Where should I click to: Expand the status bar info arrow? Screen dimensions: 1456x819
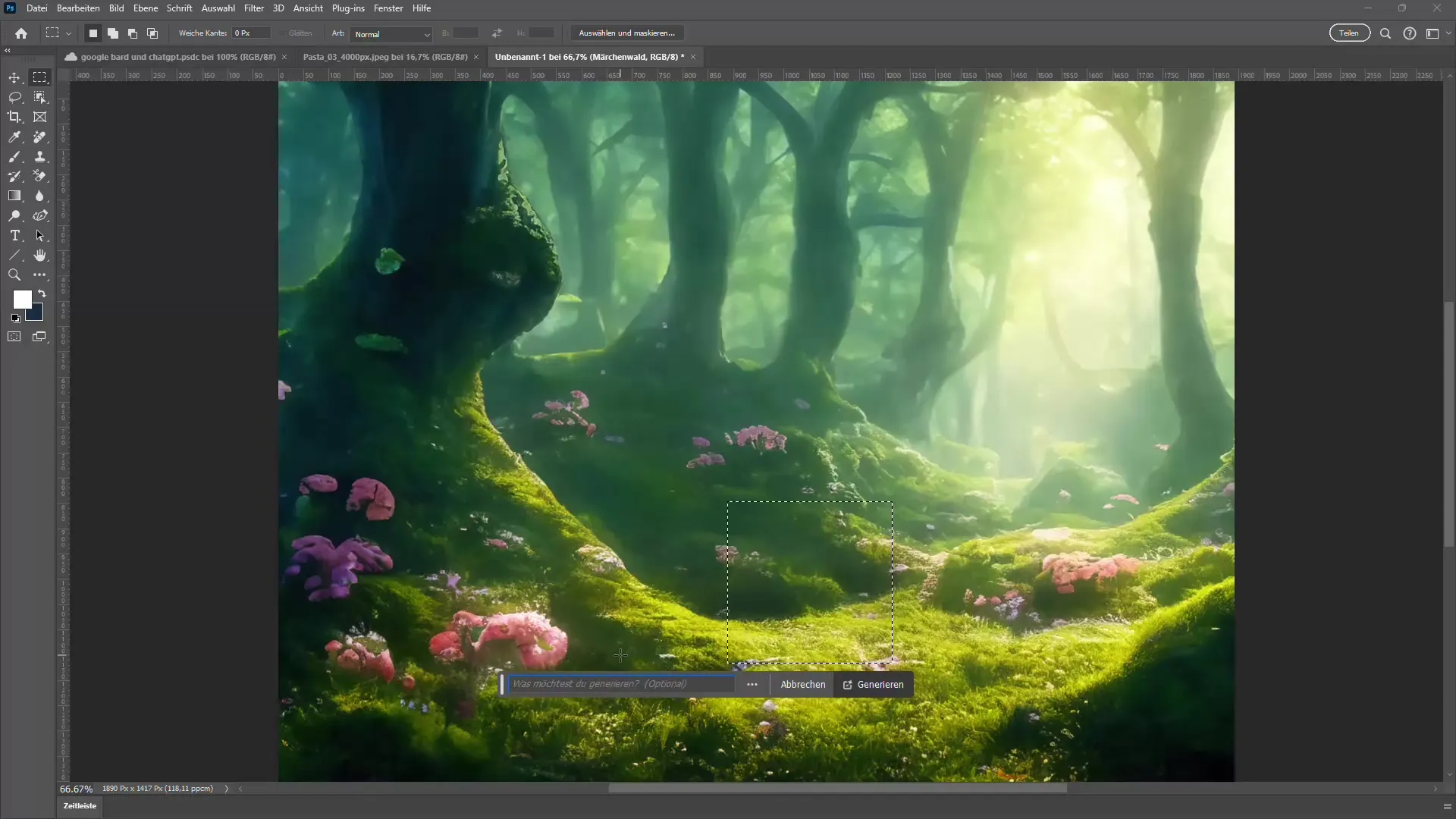pos(226,789)
